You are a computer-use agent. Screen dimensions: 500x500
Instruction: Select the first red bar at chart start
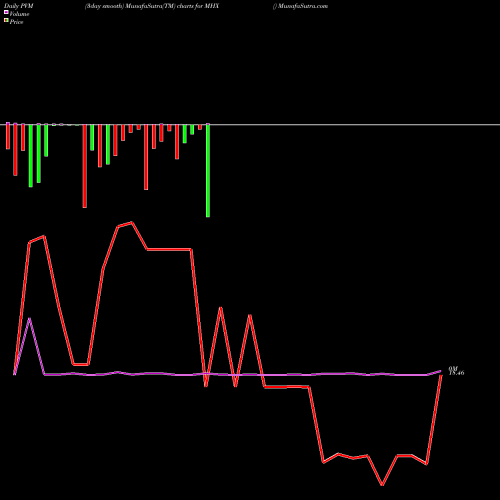[x=8, y=136]
